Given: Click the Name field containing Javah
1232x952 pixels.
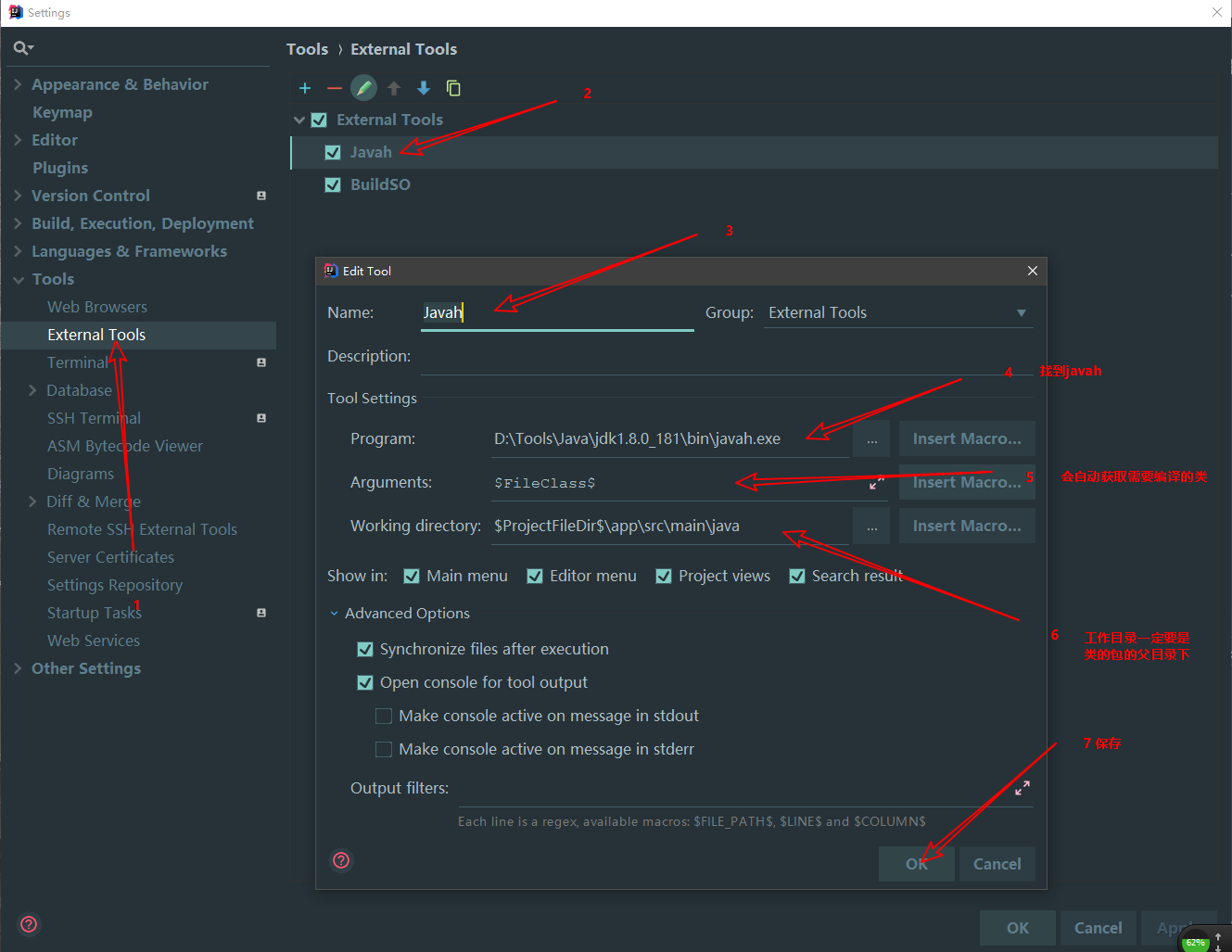Looking at the screenshot, I should (x=557, y=313).
